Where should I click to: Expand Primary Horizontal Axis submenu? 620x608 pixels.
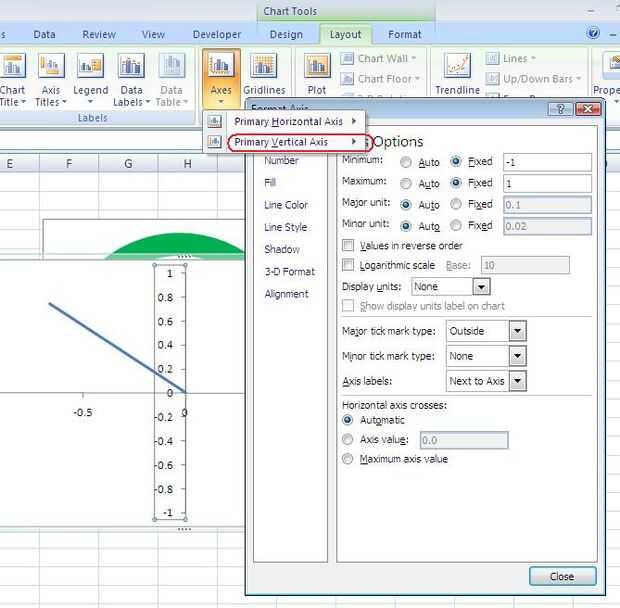point(354,121)
